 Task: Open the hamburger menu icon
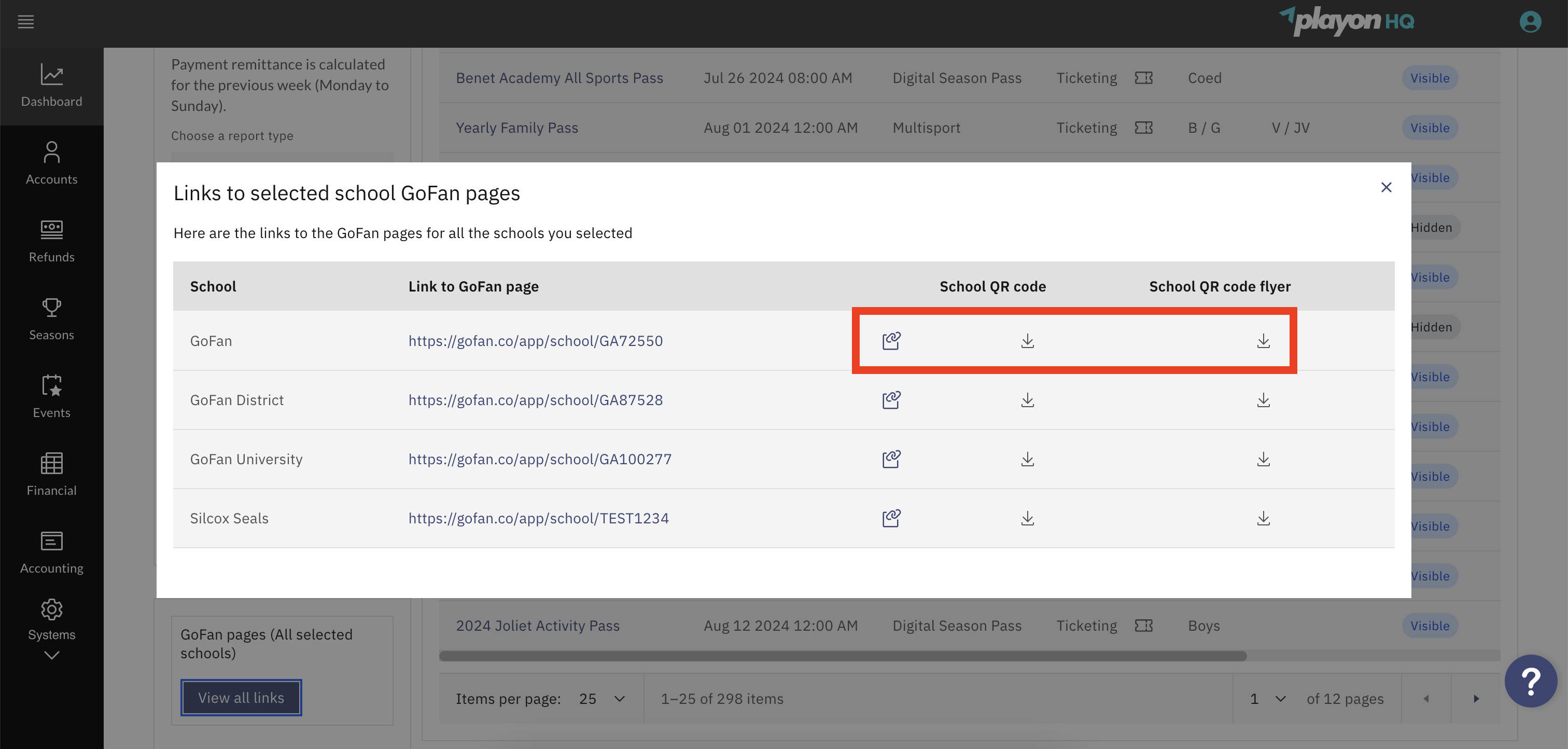click(25, 22)
